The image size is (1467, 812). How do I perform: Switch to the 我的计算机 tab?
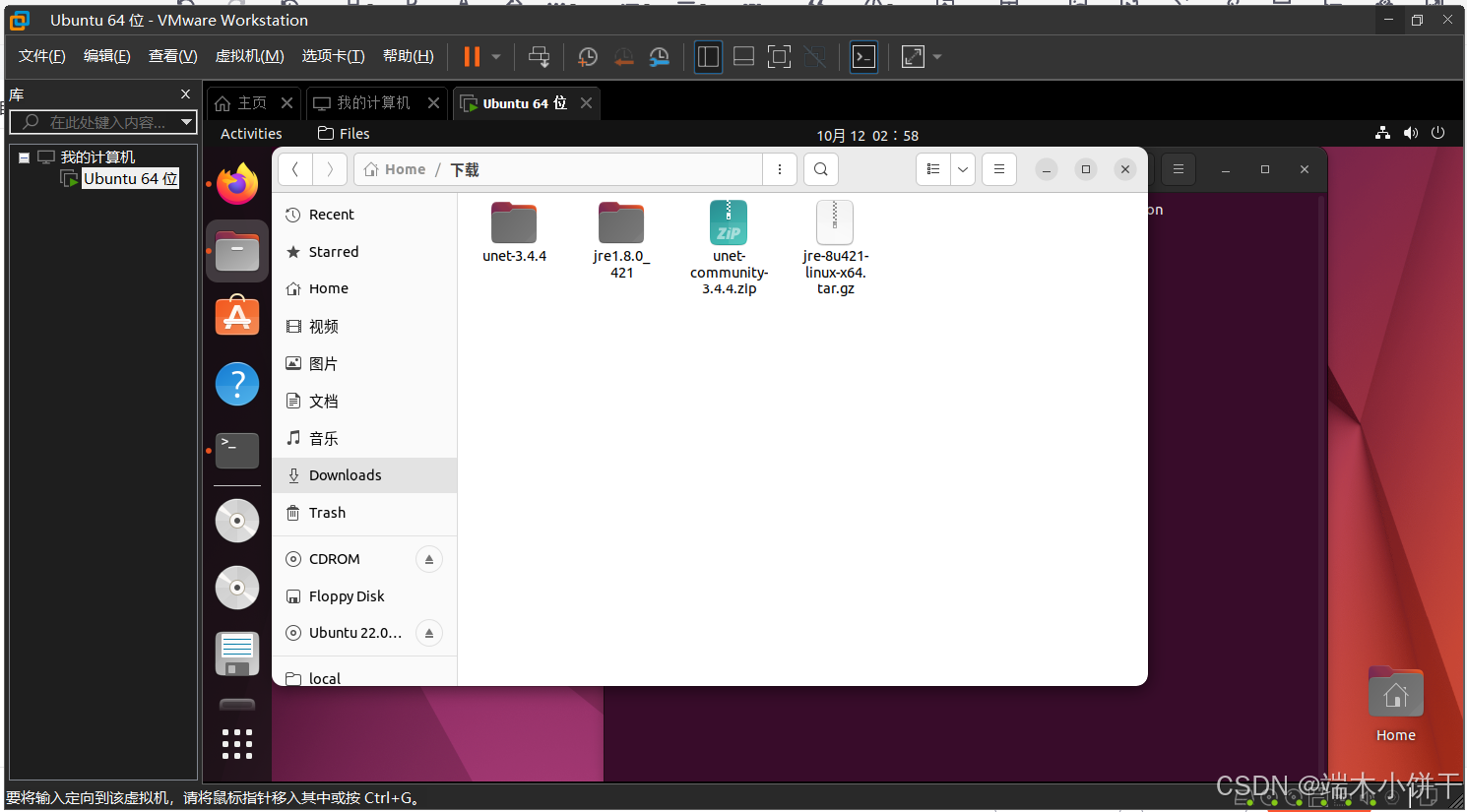[374, 102]
